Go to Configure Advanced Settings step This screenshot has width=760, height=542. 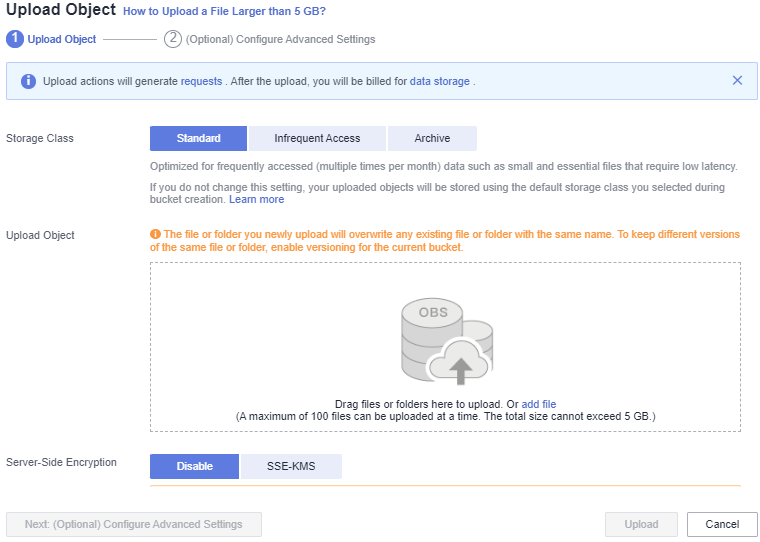[281, 40]
